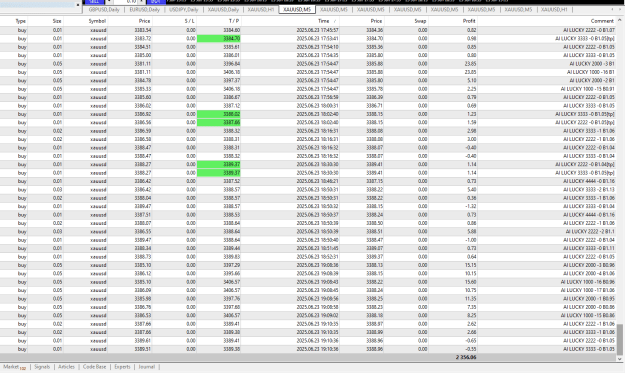Switch to the EURUSD,Daily chart tab
Screen dimensions: 625x373
(x=144, y=9)
